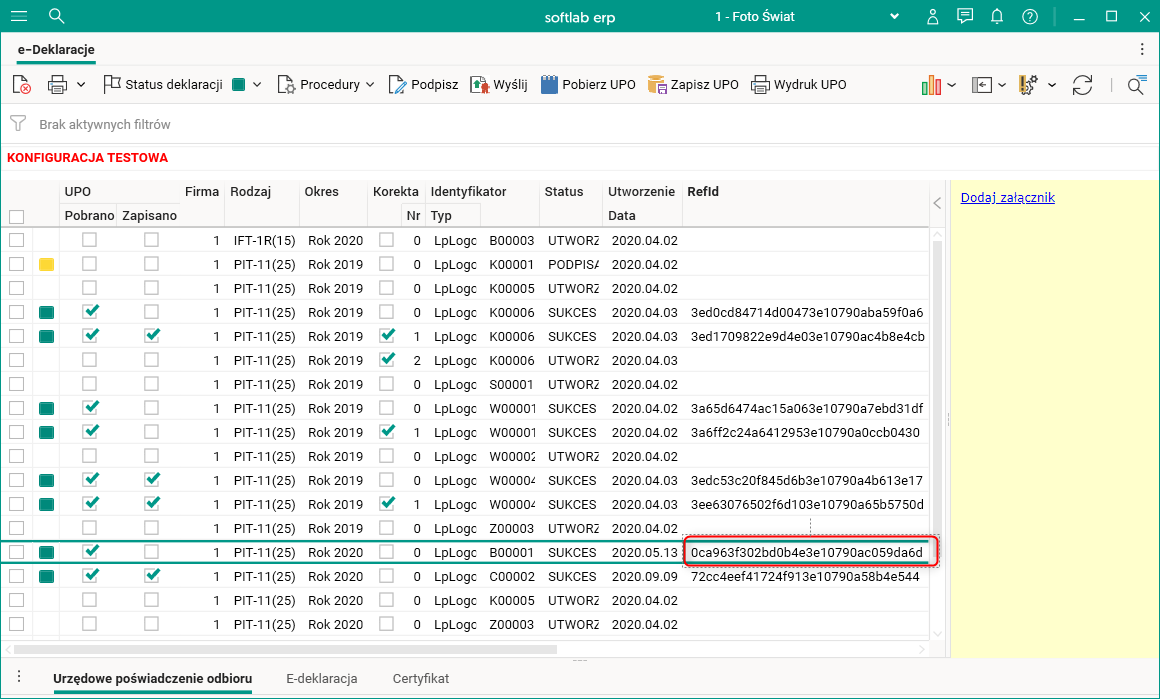Click the Dodaj załącznik link

(x=1007, y=197)
